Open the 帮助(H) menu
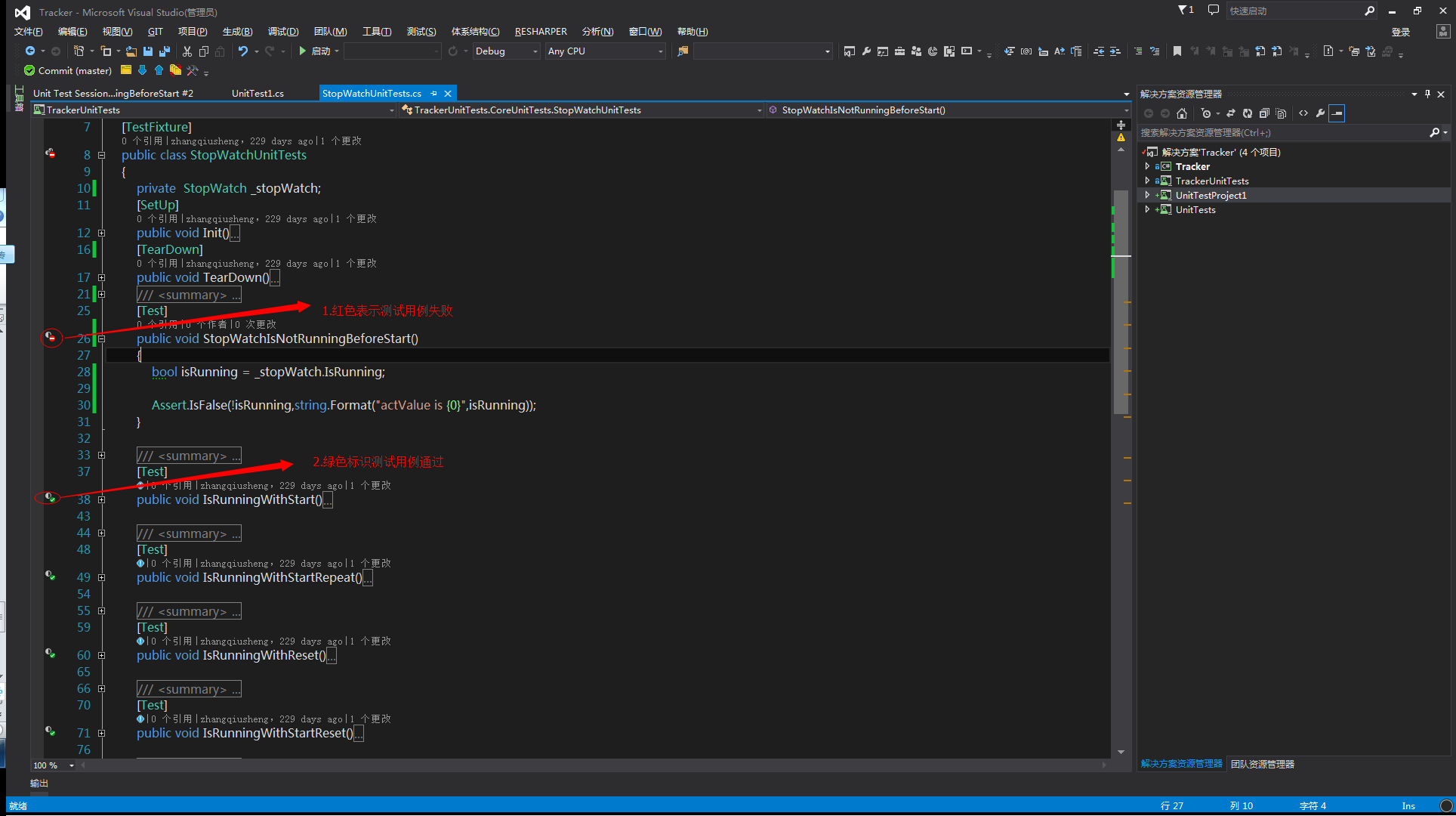This screenshot has height=816, width=1456. tap(693, 31)
